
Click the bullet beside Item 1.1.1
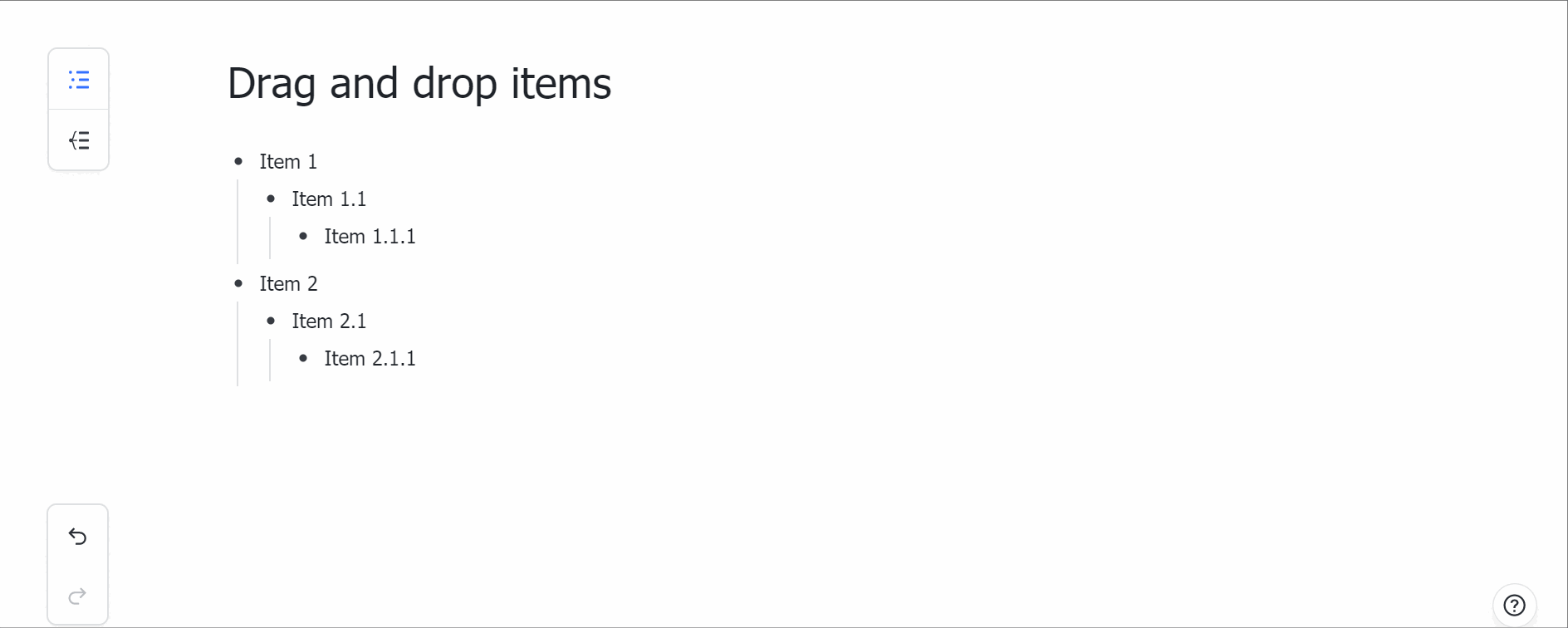303,237
